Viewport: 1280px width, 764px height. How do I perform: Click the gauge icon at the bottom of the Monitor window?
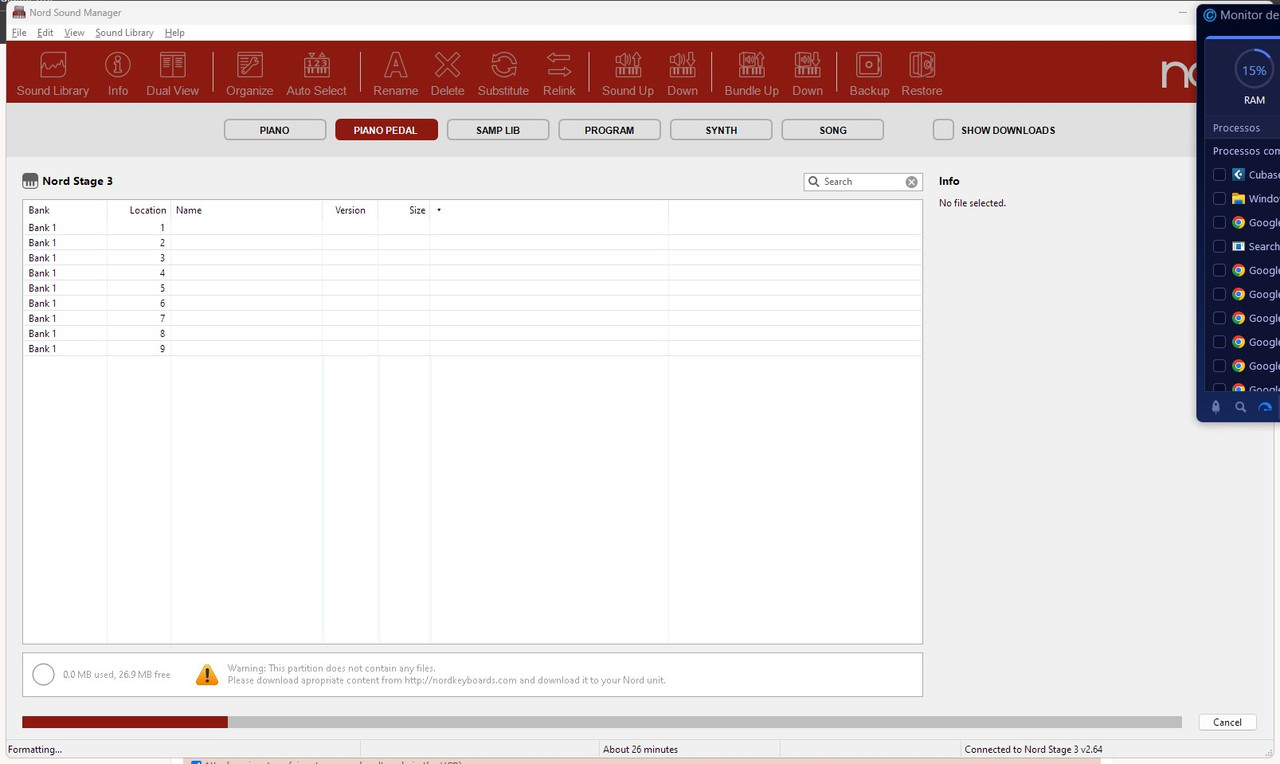tap(1265, 407)
